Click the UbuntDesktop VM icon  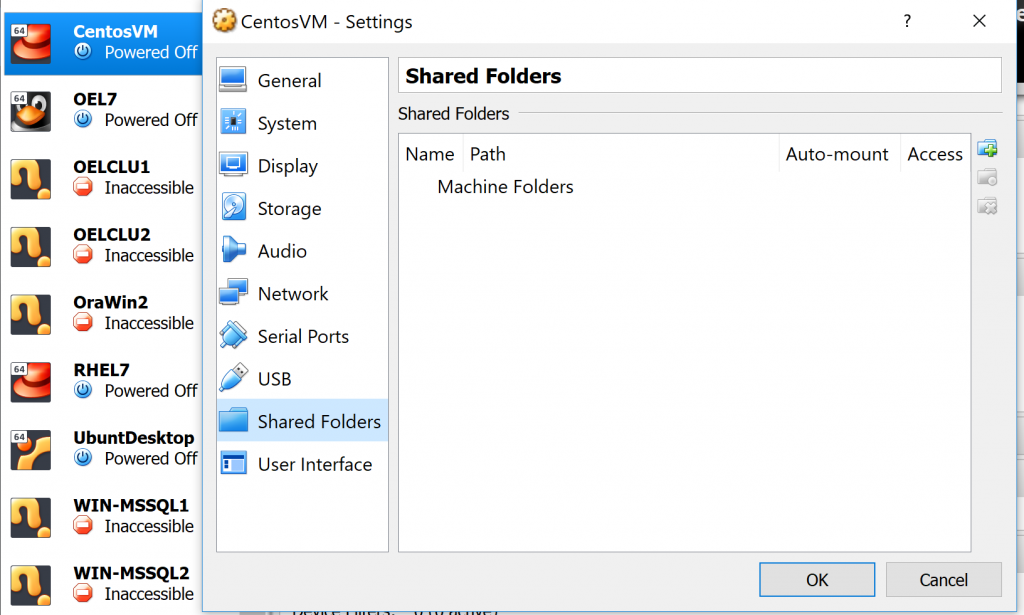[31, 450]
